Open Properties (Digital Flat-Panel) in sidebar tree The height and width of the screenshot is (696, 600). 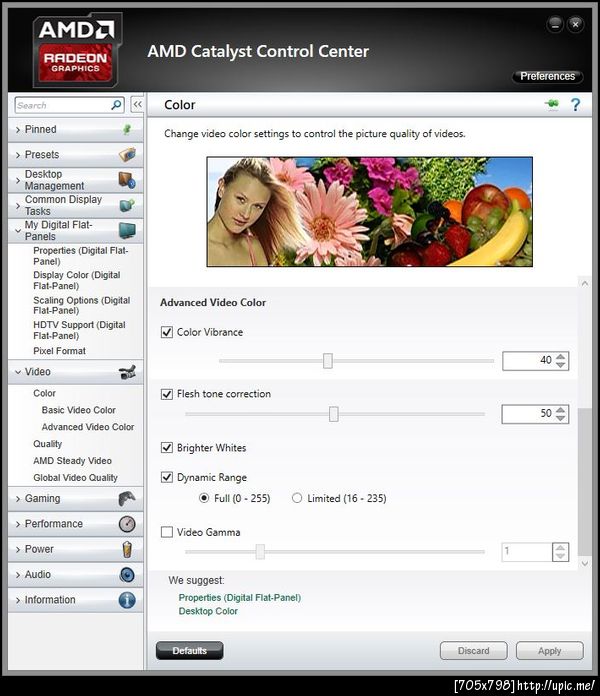click(81, 256)
